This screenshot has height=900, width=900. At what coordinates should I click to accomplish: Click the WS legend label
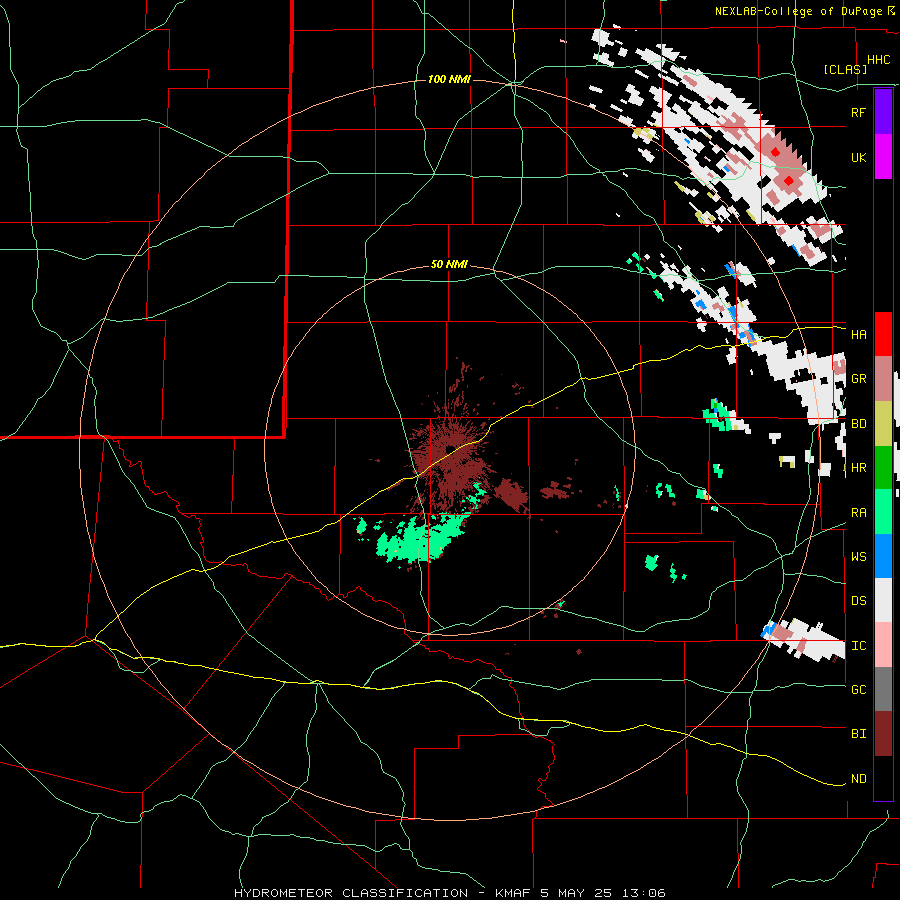pos(858,557)
